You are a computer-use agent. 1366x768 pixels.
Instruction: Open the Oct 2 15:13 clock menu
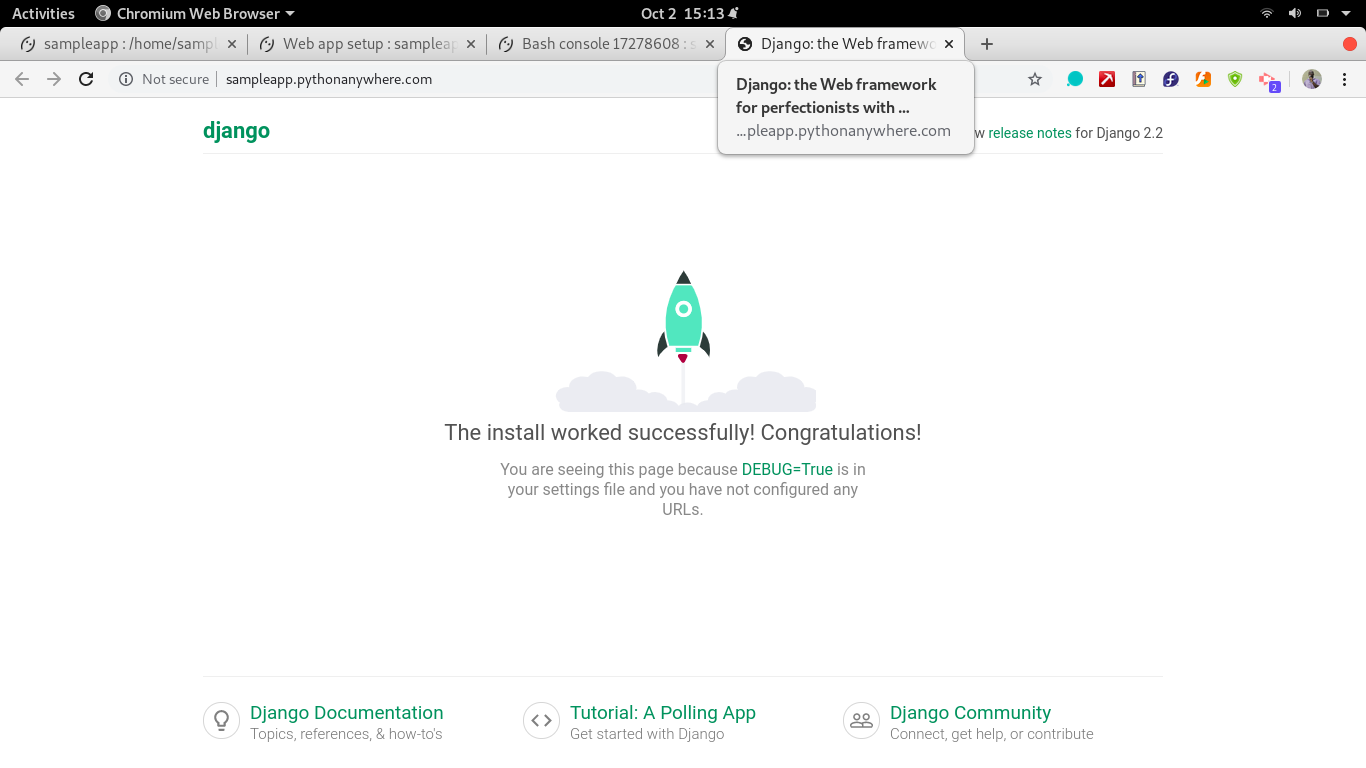tap(690, 14)
